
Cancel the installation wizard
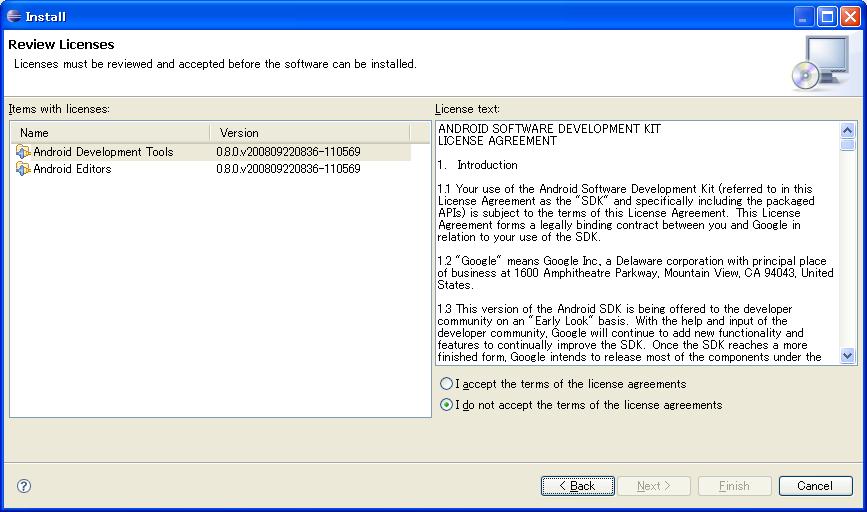(x=816, y=486)
